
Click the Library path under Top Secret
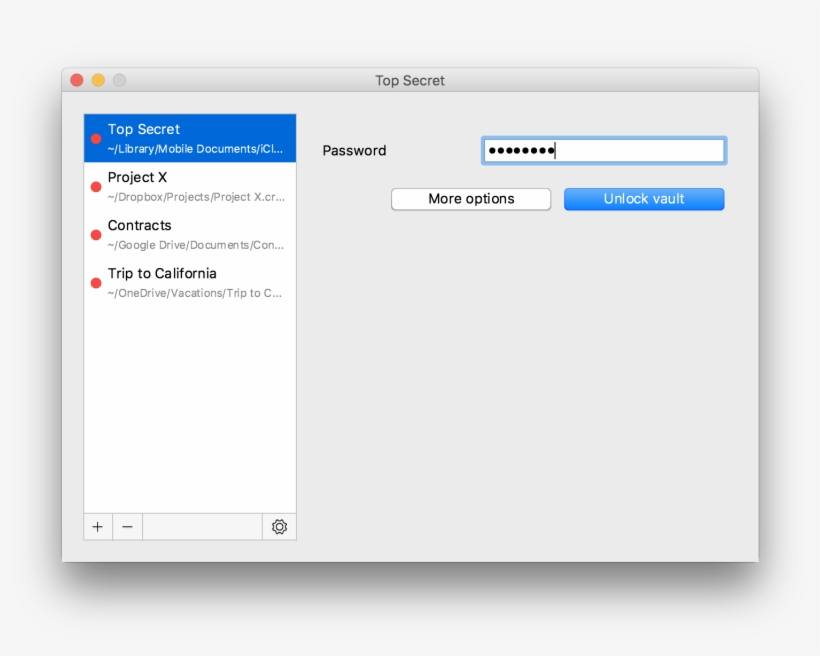[196, 149]
